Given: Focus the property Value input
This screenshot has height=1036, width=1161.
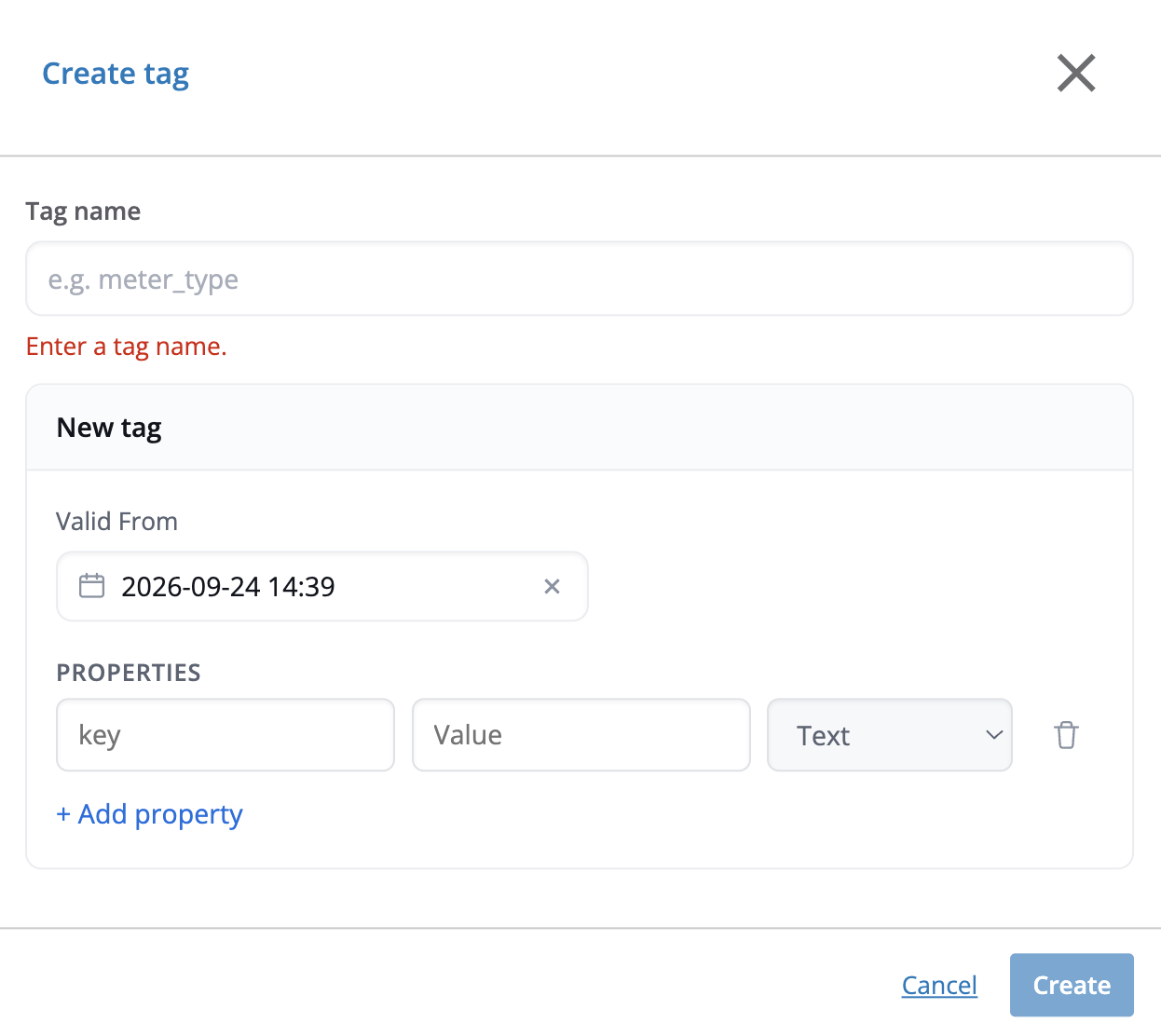Looking at the screenshot, I should point(580,735).
